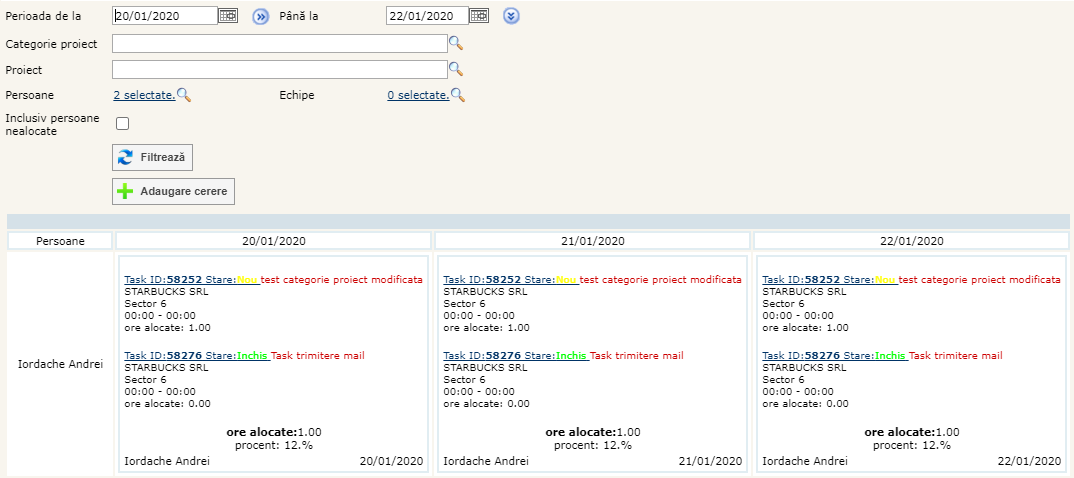The width and height of the screenshot is (1074, 478).
Task: Click the double-arrow next period icon
Action: point(260,16)
